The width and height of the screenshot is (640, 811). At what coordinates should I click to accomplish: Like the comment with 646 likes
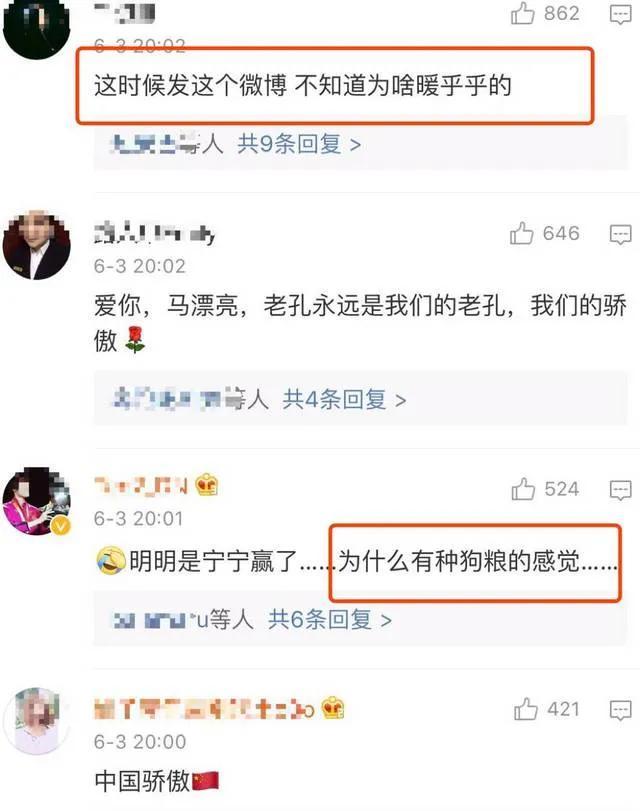click(522, 233)
